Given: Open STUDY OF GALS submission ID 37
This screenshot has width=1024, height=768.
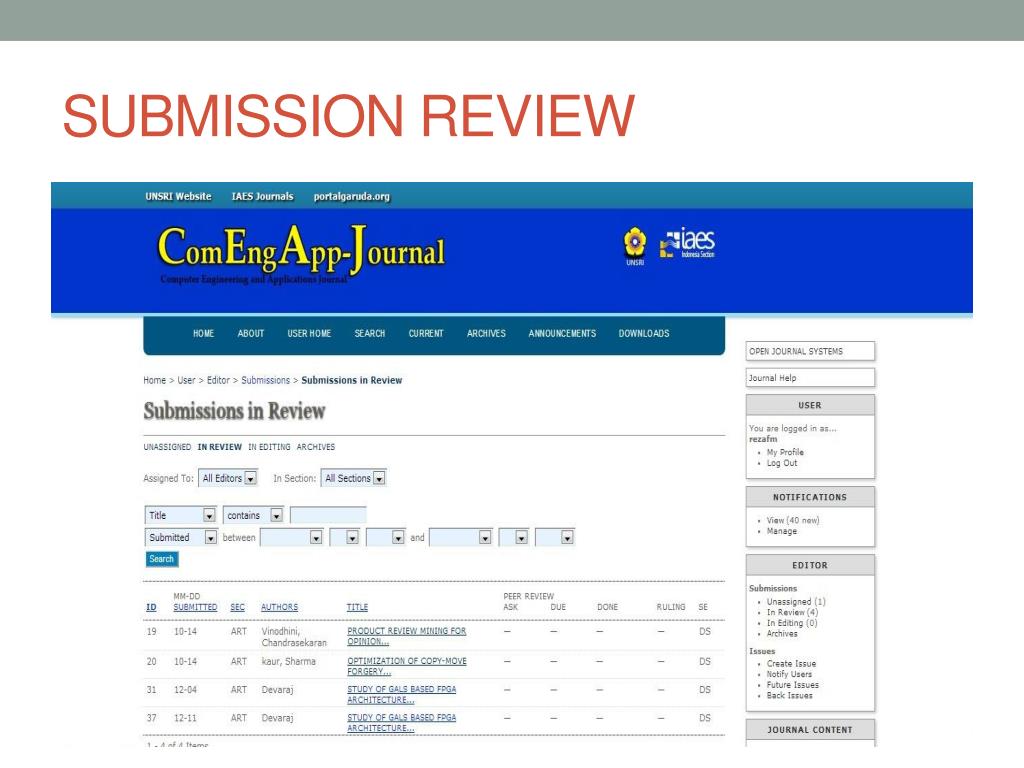Looking at the screenshot, I should click(402, 722).
